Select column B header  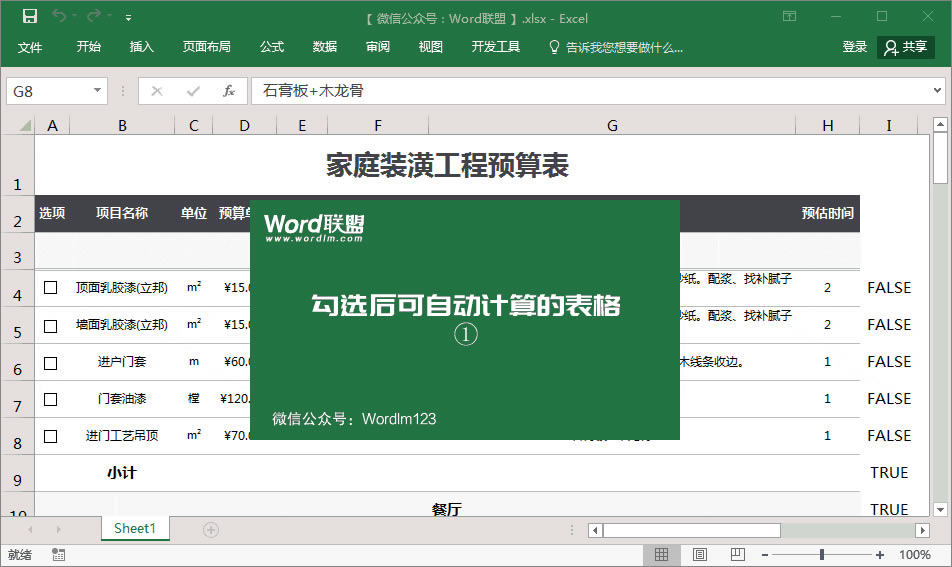tap(122, 126)
